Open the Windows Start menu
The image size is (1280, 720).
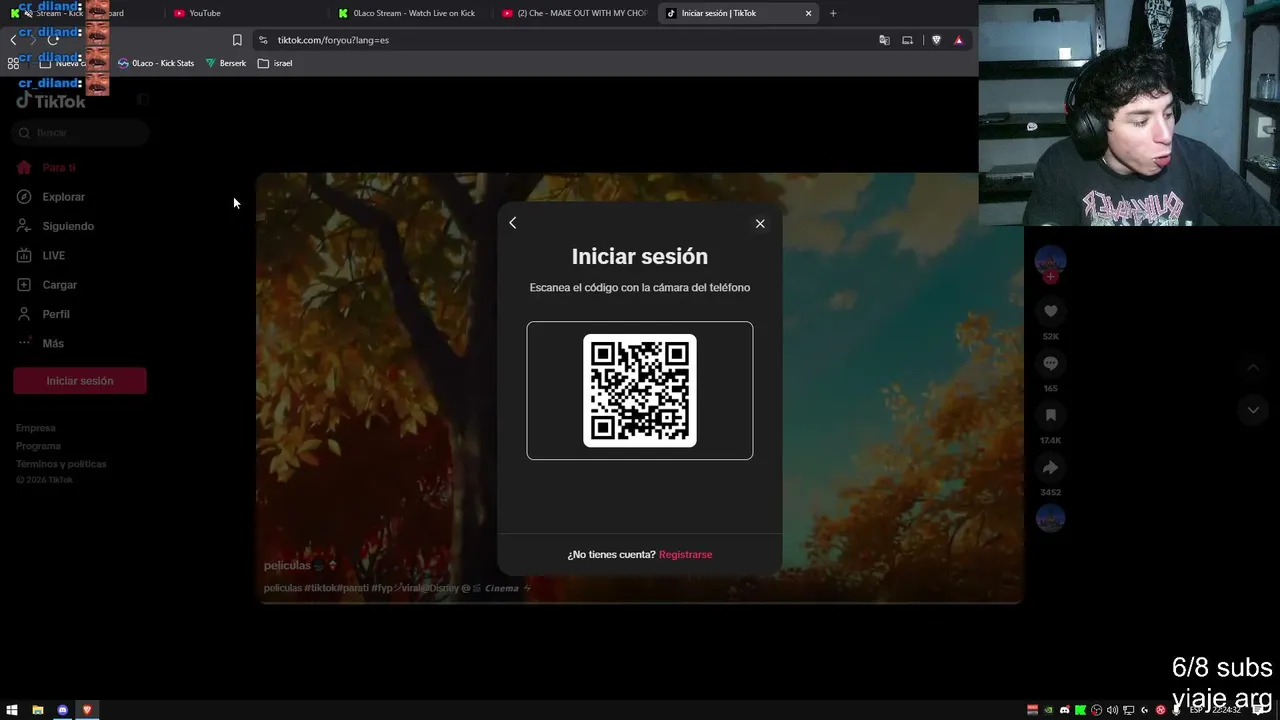(x=13, y=710)
